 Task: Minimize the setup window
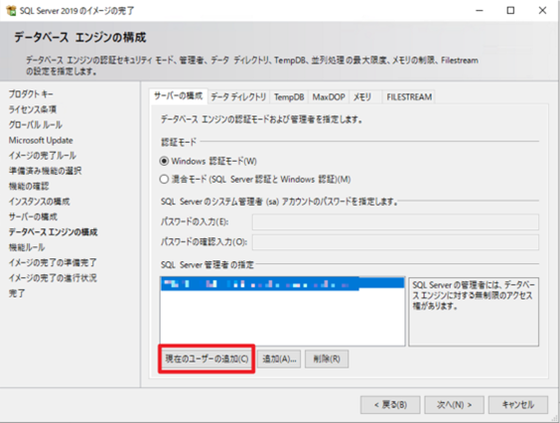pyautogui.click(x=479, y=11)
